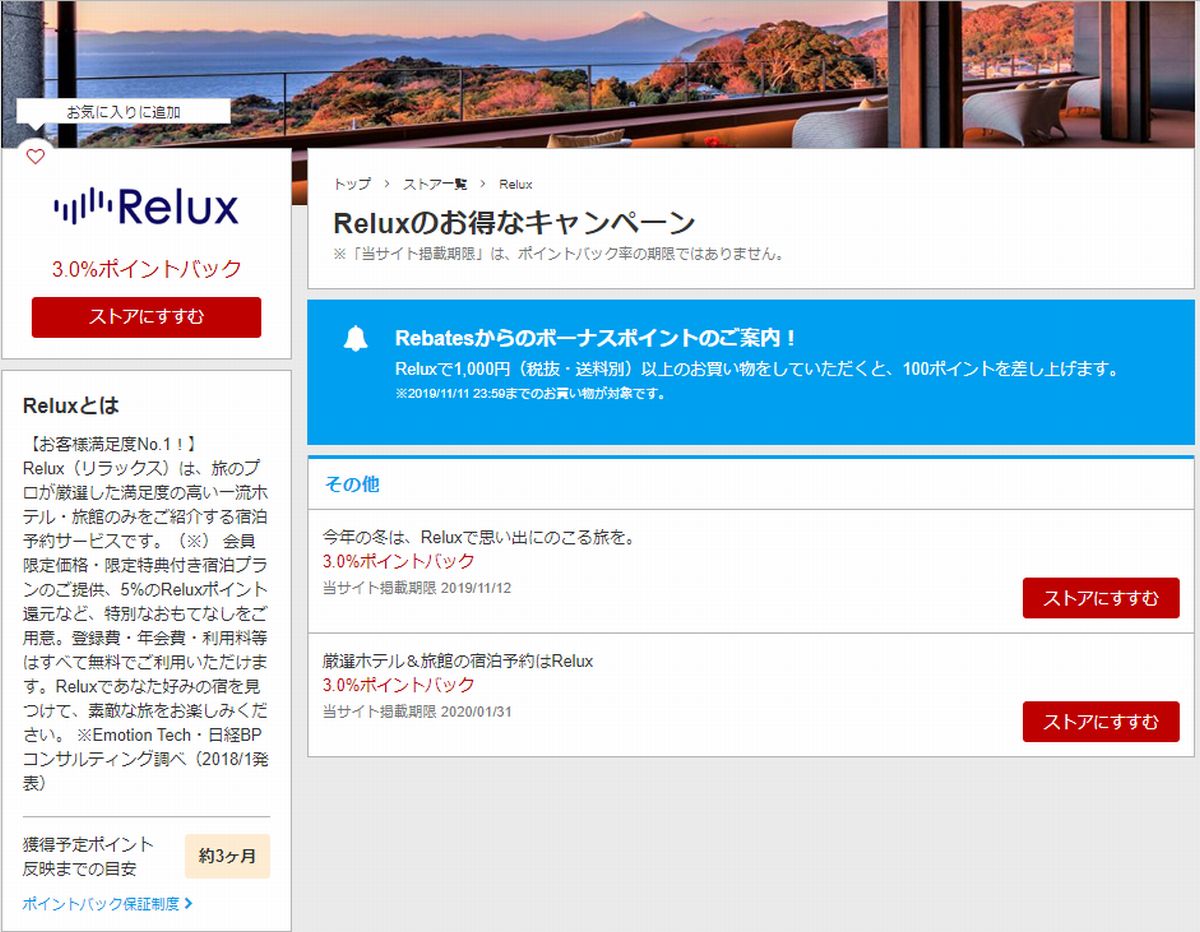Select the その他 tab heading

352,484
